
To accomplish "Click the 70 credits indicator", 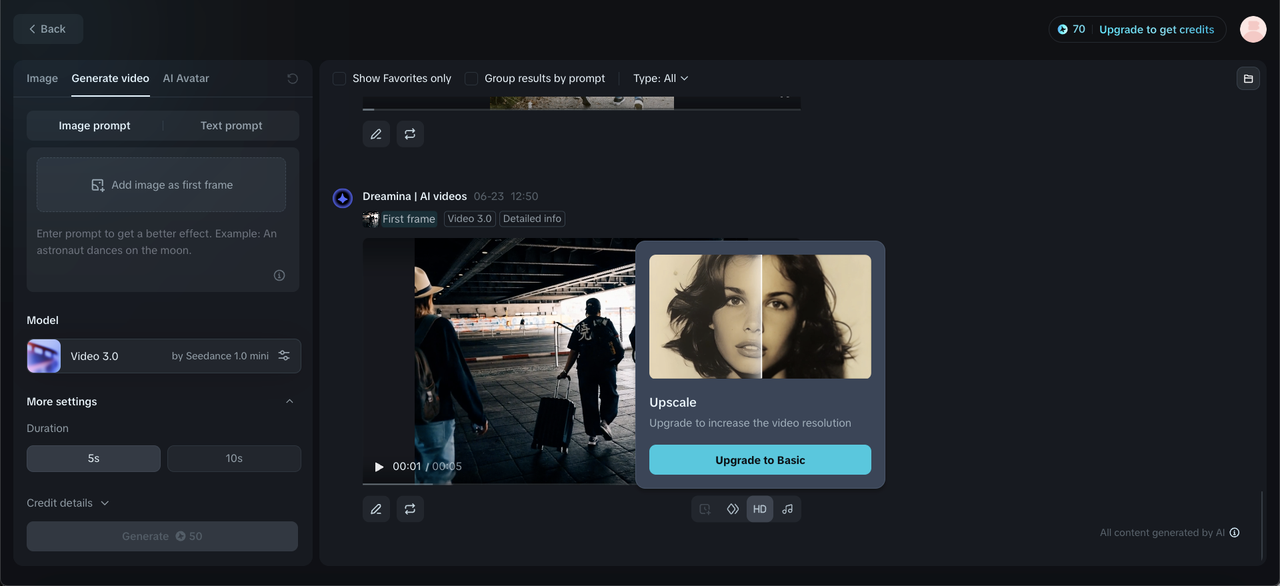I will point(1071,29).
